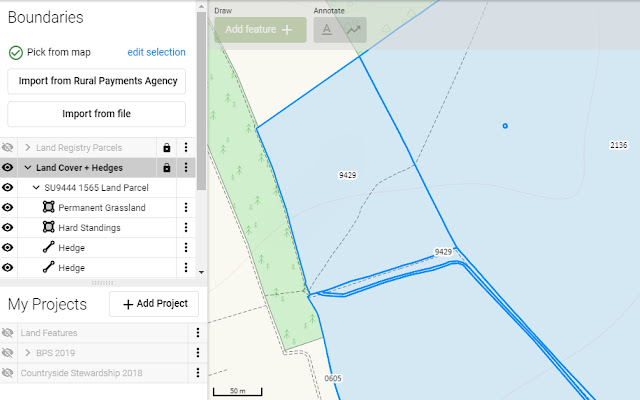This screenshot has height=400, width=640.
Task: Click the Import from file button
Action: point(97,114)
